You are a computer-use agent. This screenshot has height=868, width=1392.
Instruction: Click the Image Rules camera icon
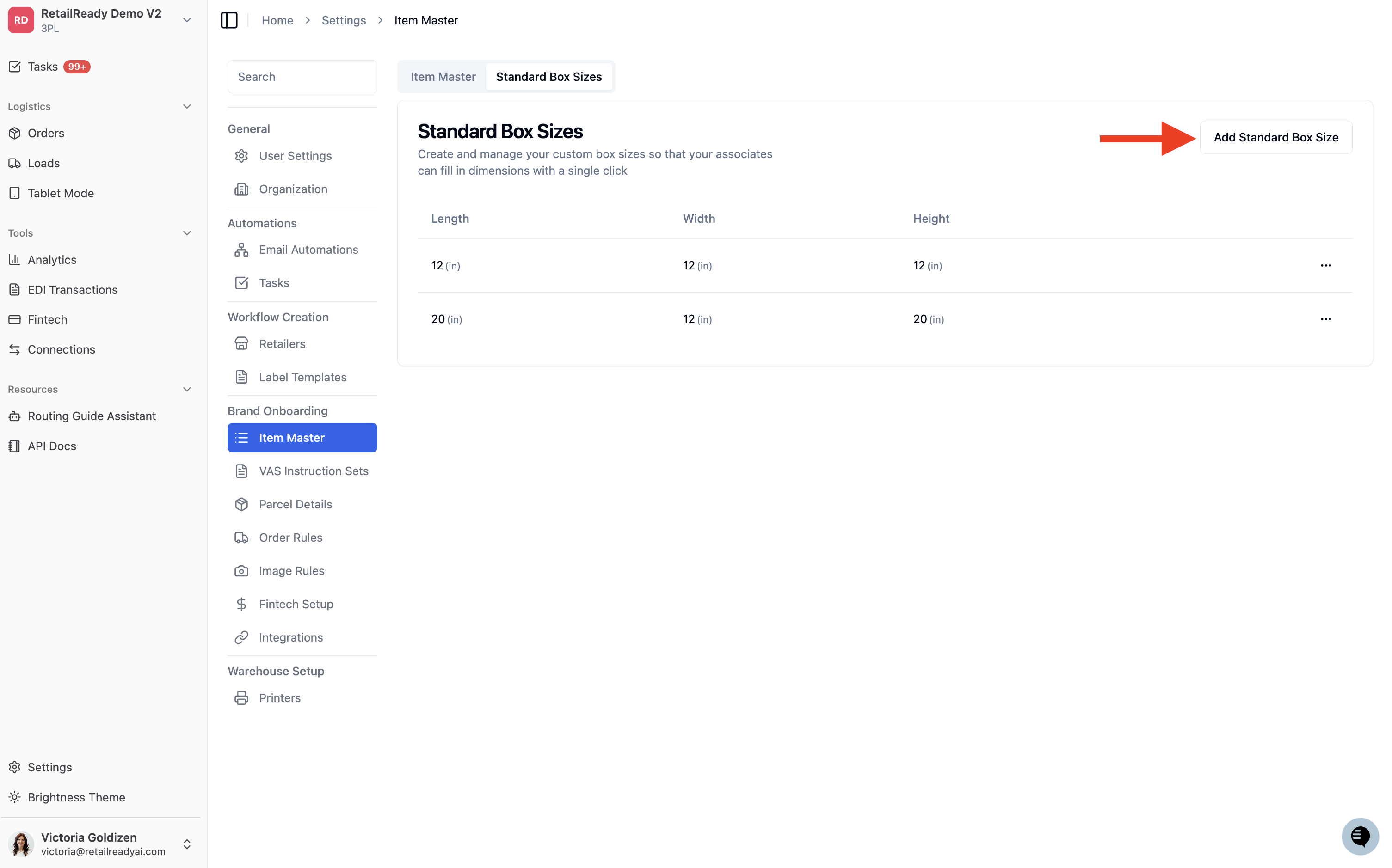(241, 571)
